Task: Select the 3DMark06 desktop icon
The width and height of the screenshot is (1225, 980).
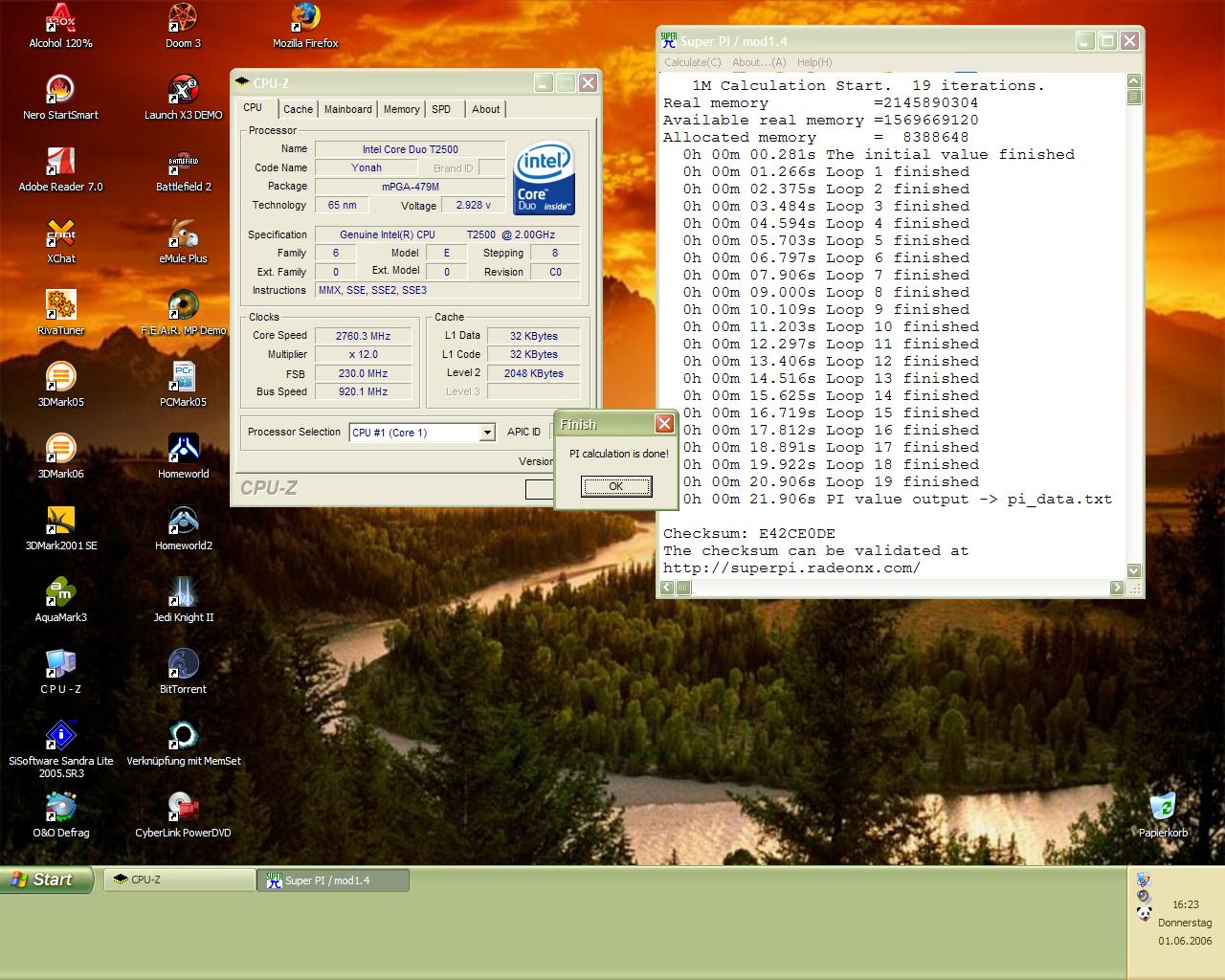Action: 61,450
